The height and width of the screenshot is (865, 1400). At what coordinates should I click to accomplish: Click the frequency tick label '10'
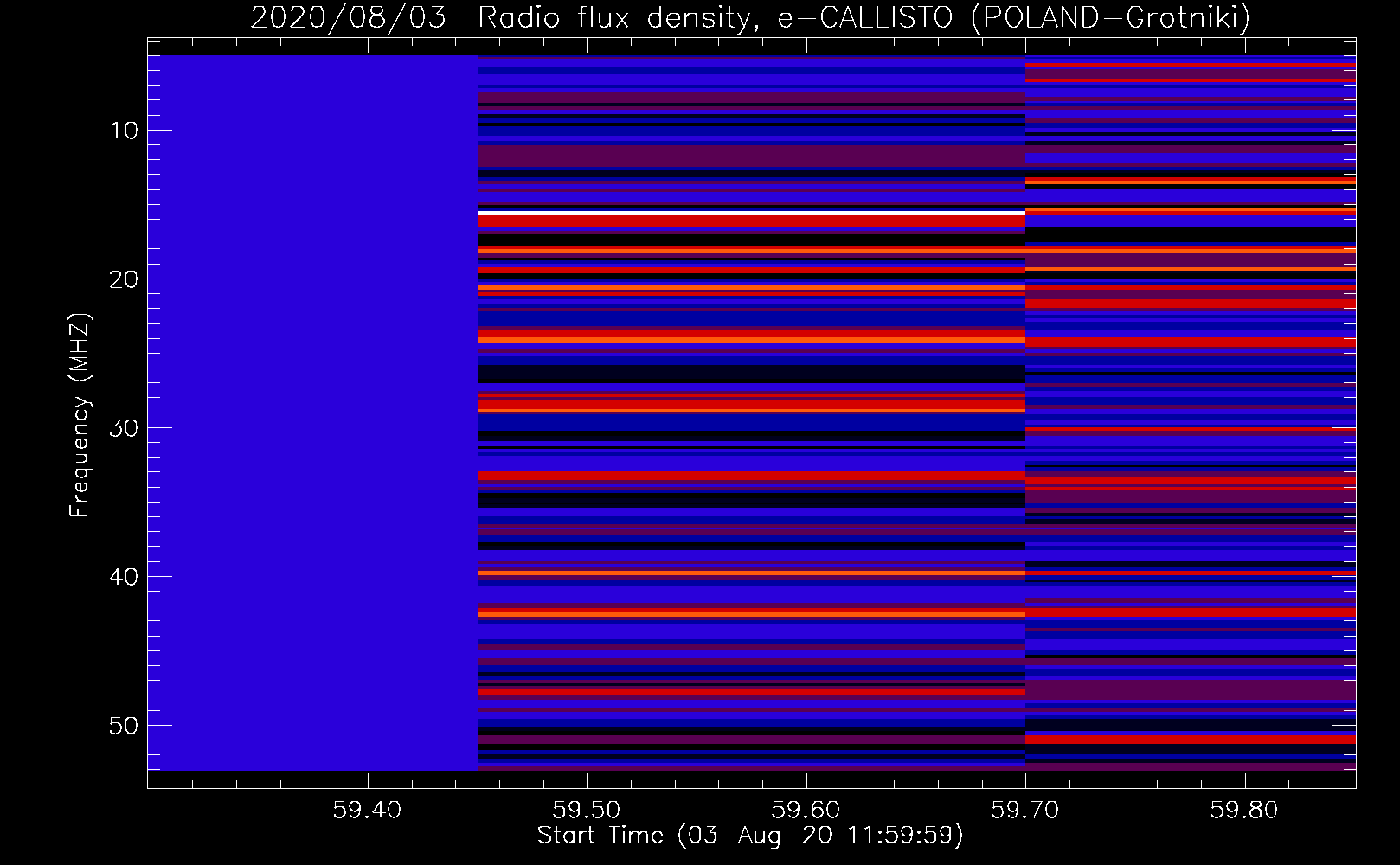tap(125, 131)
